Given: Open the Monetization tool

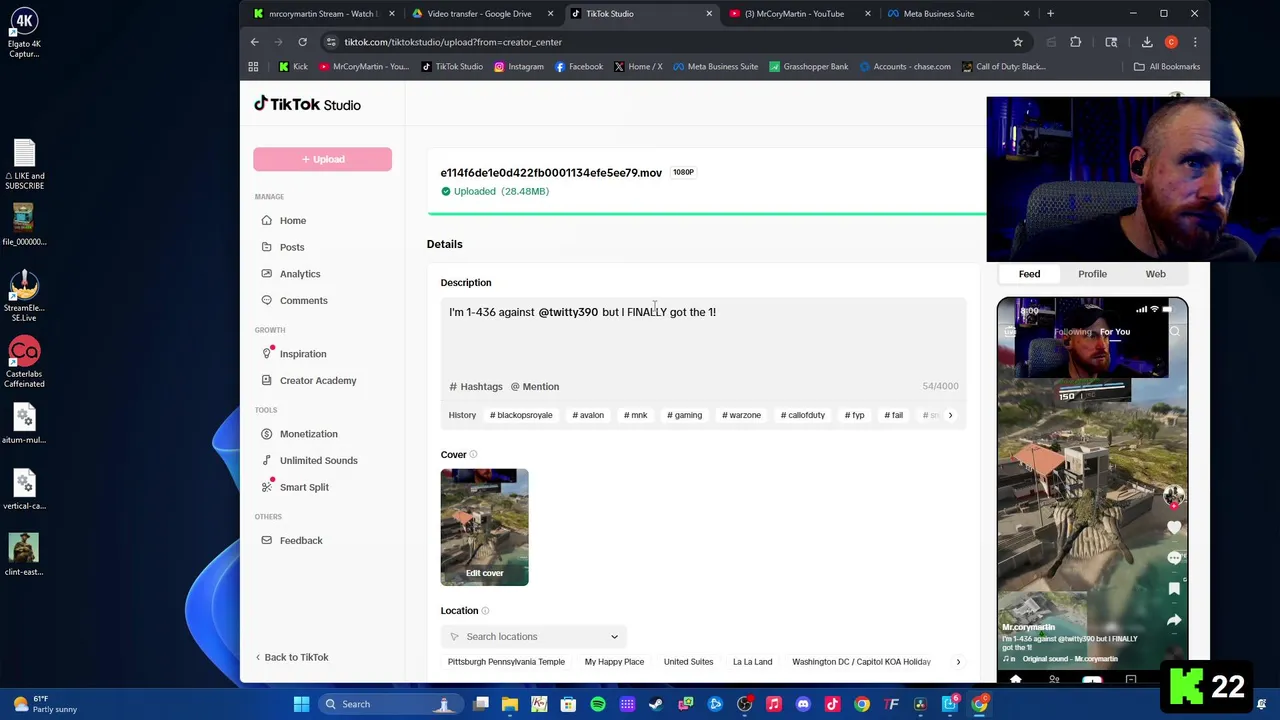Looking at the screenshot, I should point(299,434).
